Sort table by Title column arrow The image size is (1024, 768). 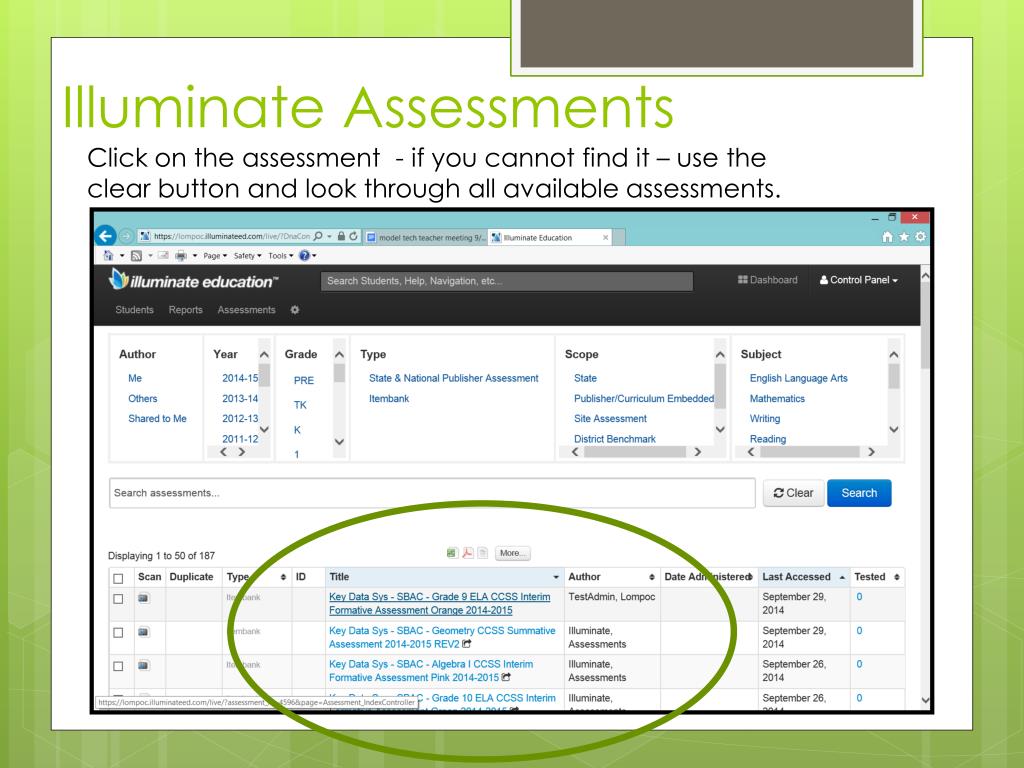pyautogui.click(x=556, y=577)
